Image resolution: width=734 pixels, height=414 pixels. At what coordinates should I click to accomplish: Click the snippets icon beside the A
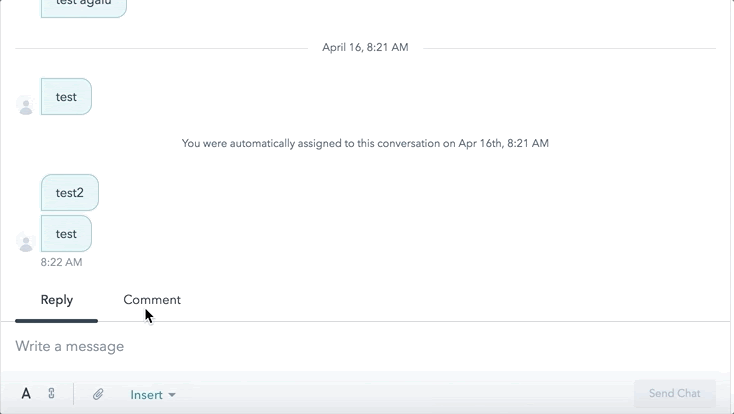[x=51, y=394]
